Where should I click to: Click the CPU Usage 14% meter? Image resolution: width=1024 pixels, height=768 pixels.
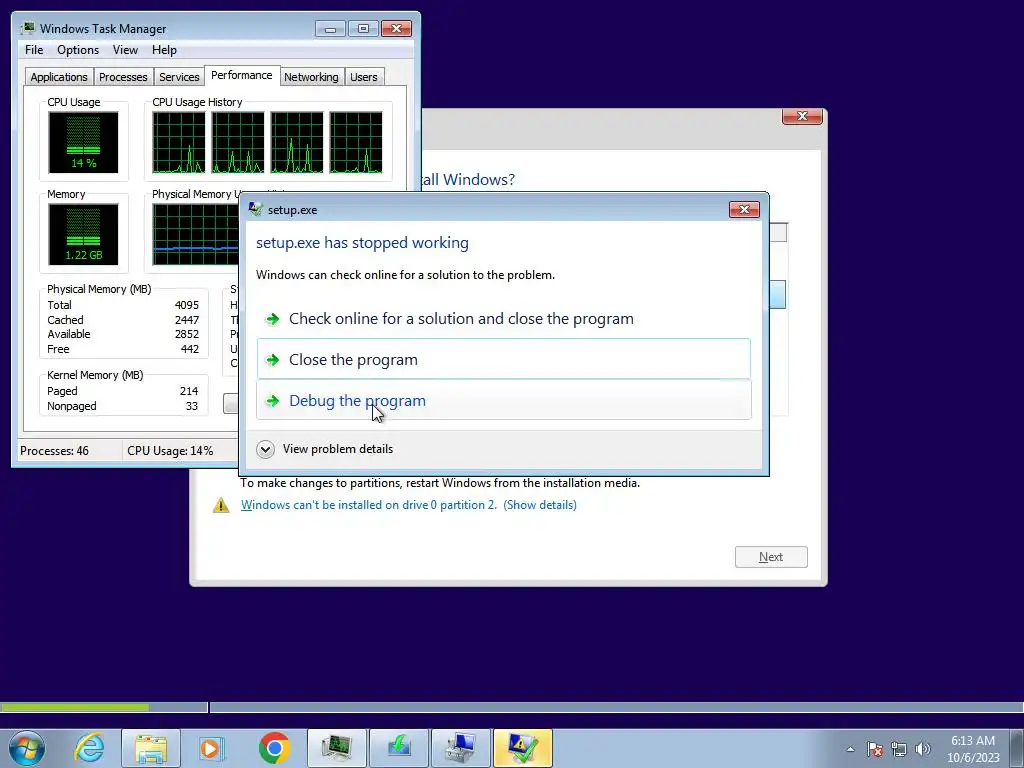pyautogui.click(x=83, y=142)
